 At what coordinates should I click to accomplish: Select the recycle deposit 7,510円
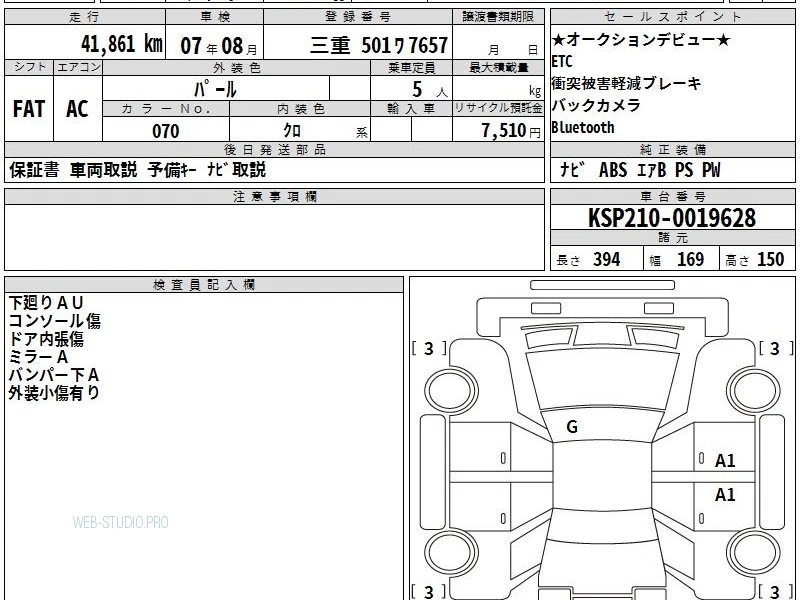pyautogui.click(x=511, y=131)
